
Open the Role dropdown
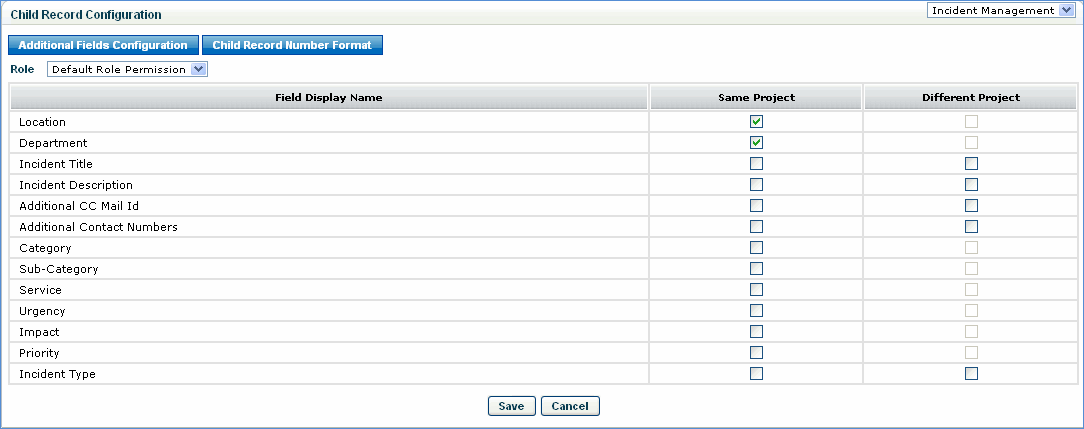(x=127, y=69)
